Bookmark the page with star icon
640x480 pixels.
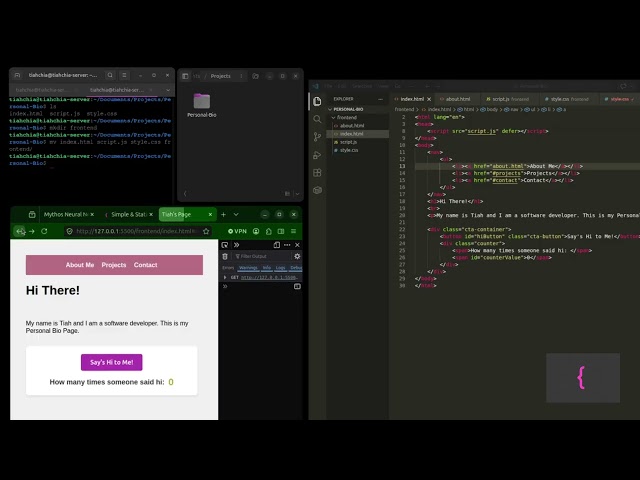pyautogui.click(x=206, y=231)
